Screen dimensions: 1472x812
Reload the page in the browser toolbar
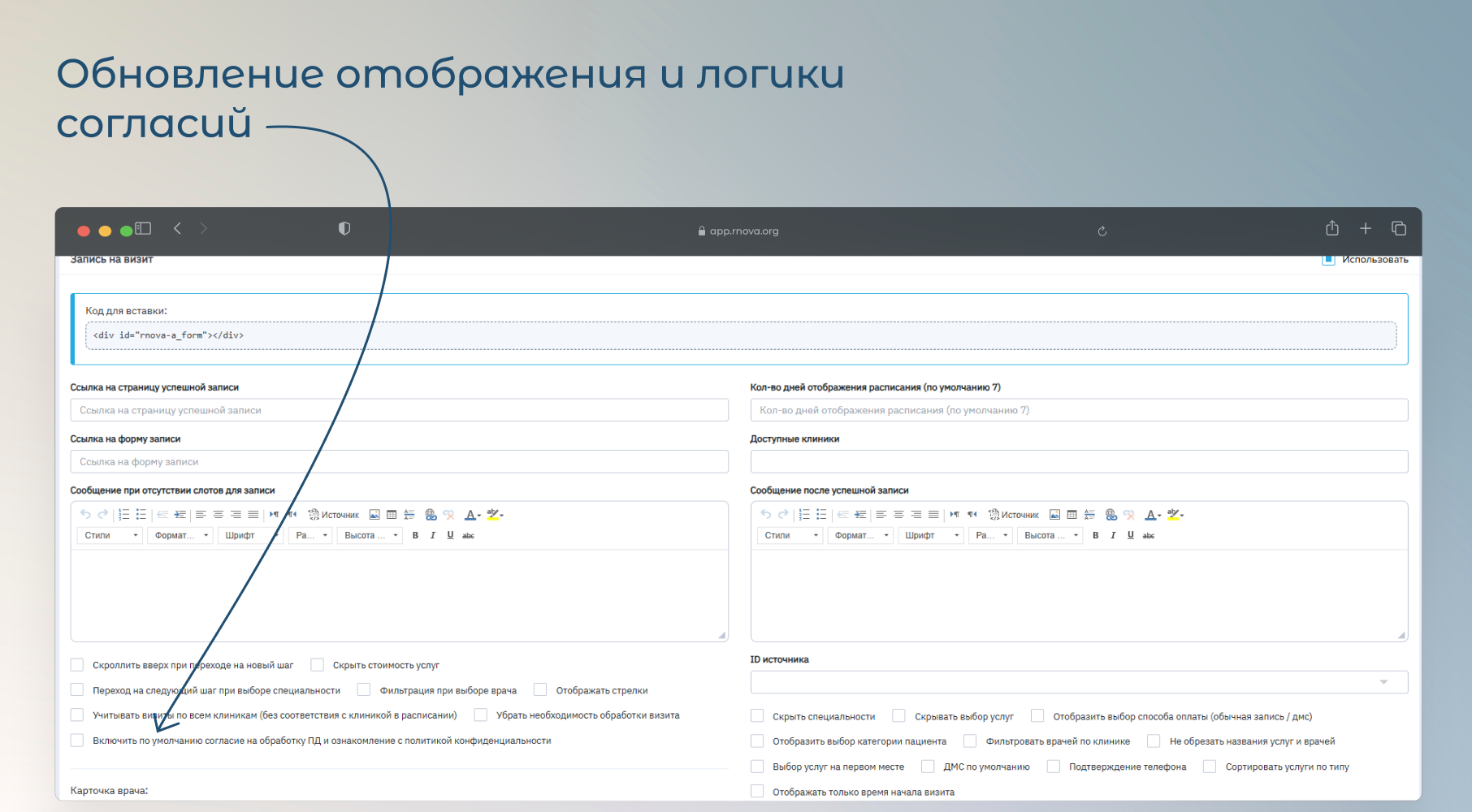(1102, 231)
